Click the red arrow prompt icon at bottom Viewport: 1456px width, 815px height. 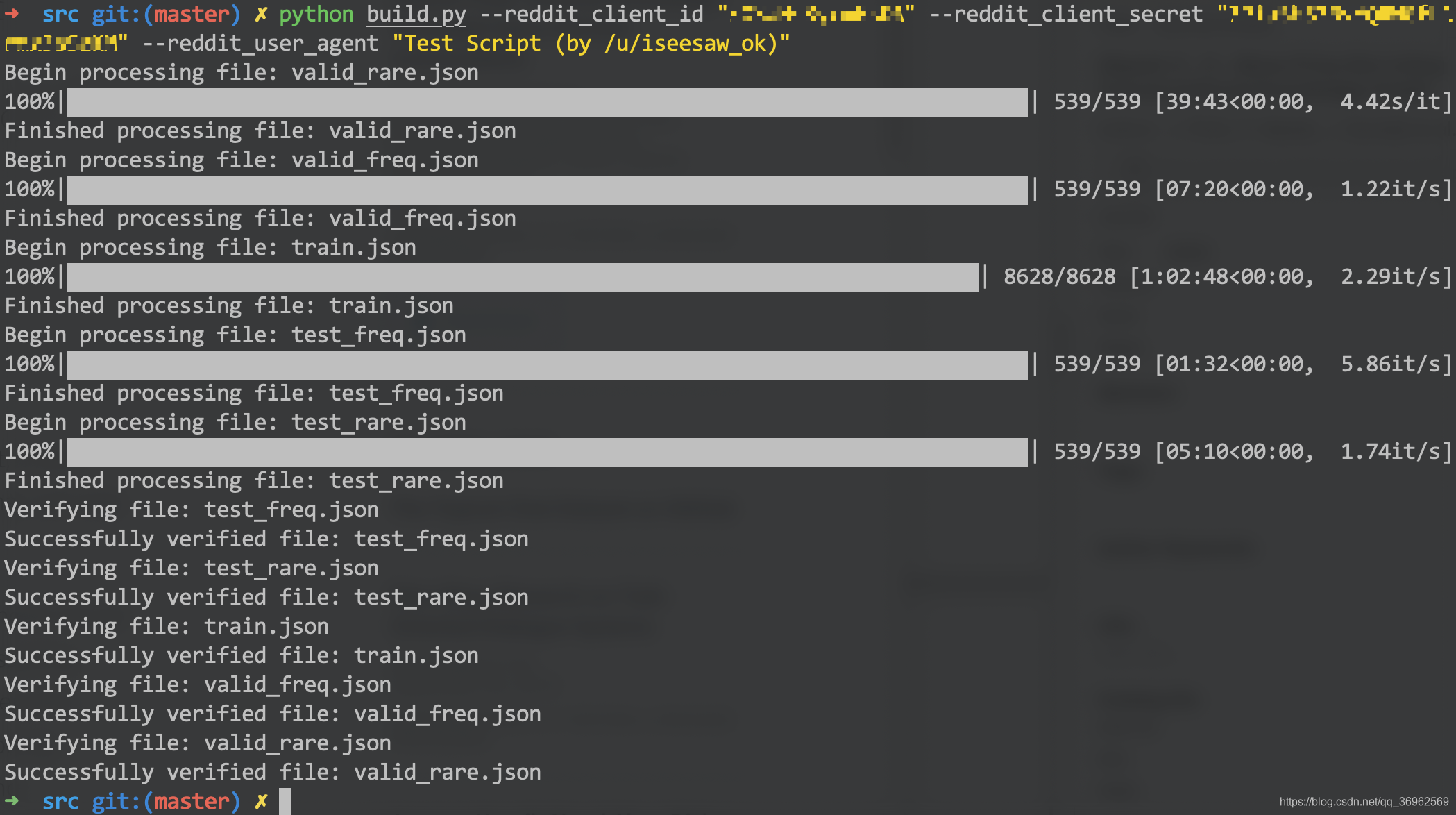click(12, 801)
